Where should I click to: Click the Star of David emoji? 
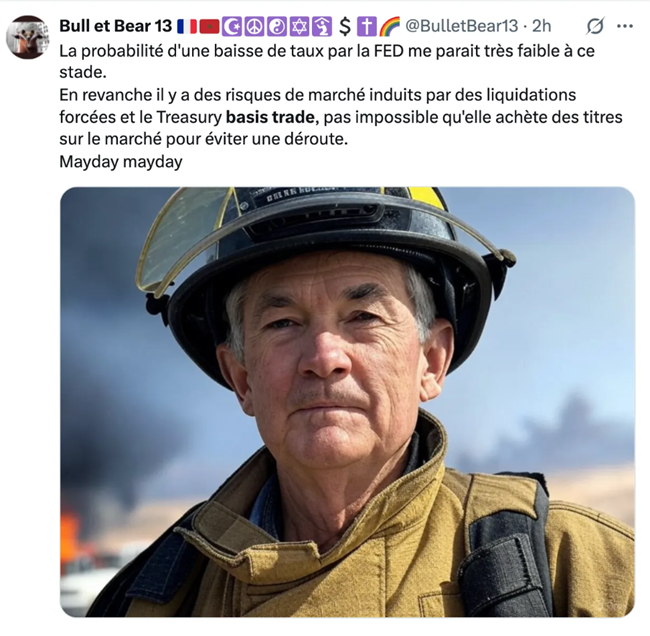coord(298,27)
